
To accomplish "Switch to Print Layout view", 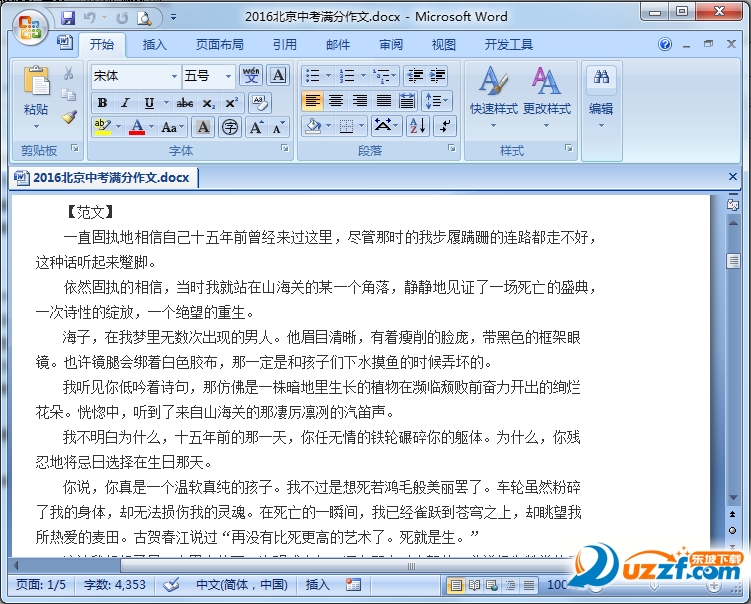I will [456, 585].
